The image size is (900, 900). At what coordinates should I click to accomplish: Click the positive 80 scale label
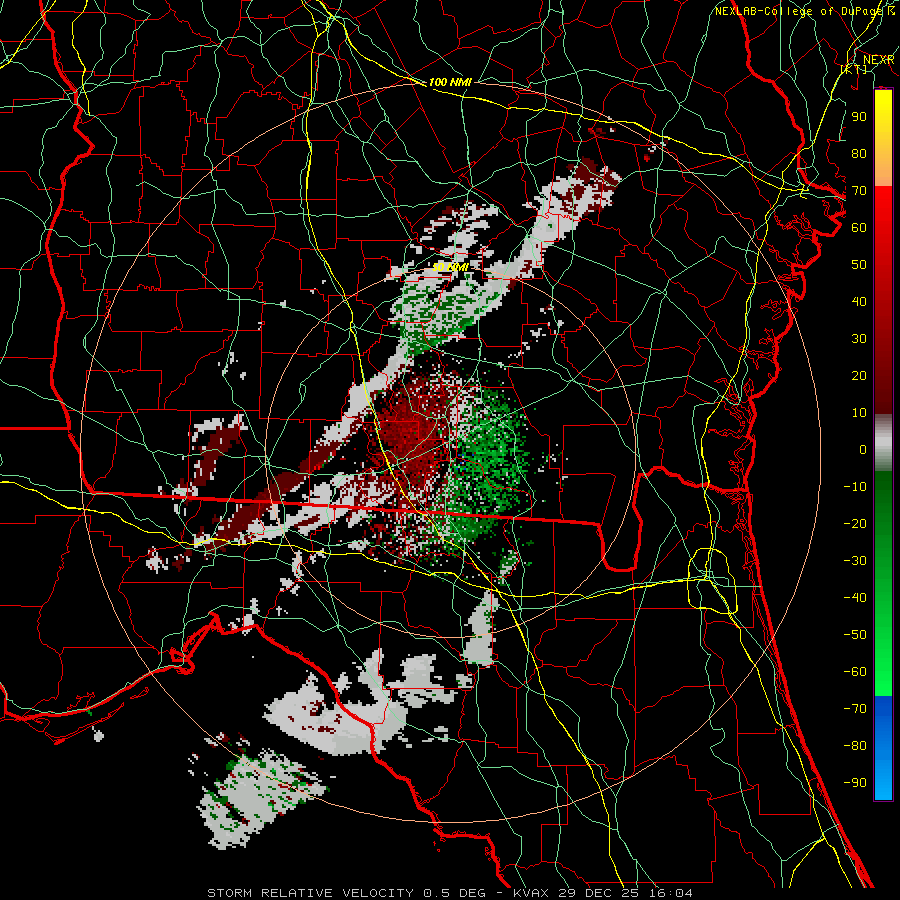[x=859, y=153]
